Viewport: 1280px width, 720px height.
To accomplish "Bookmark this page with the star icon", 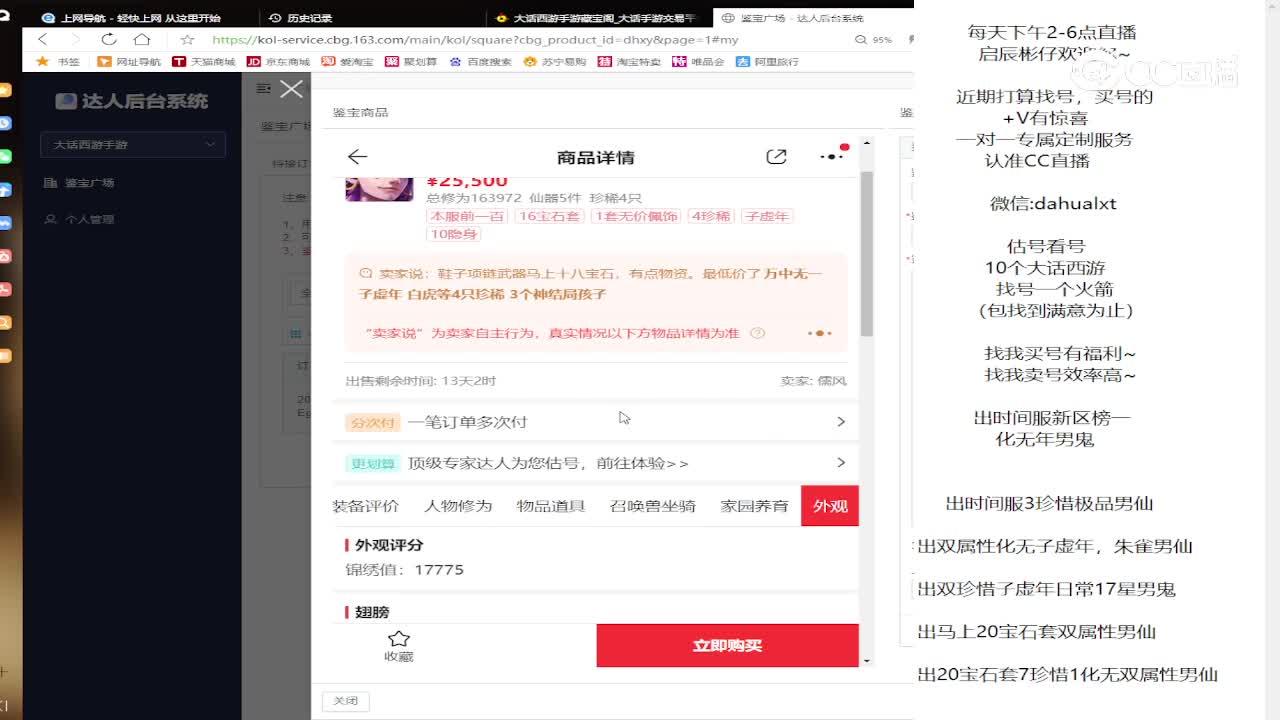I will [187, 40].
